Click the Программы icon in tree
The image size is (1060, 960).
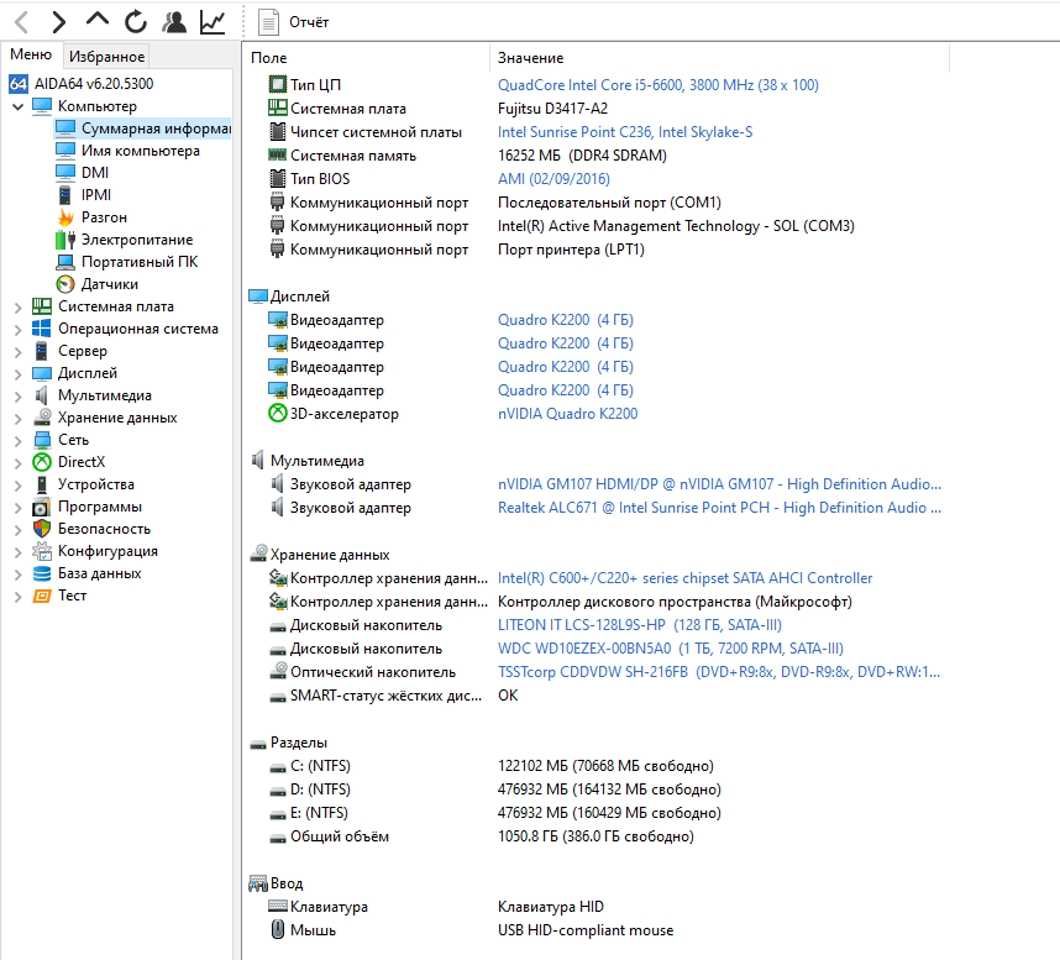42,507
